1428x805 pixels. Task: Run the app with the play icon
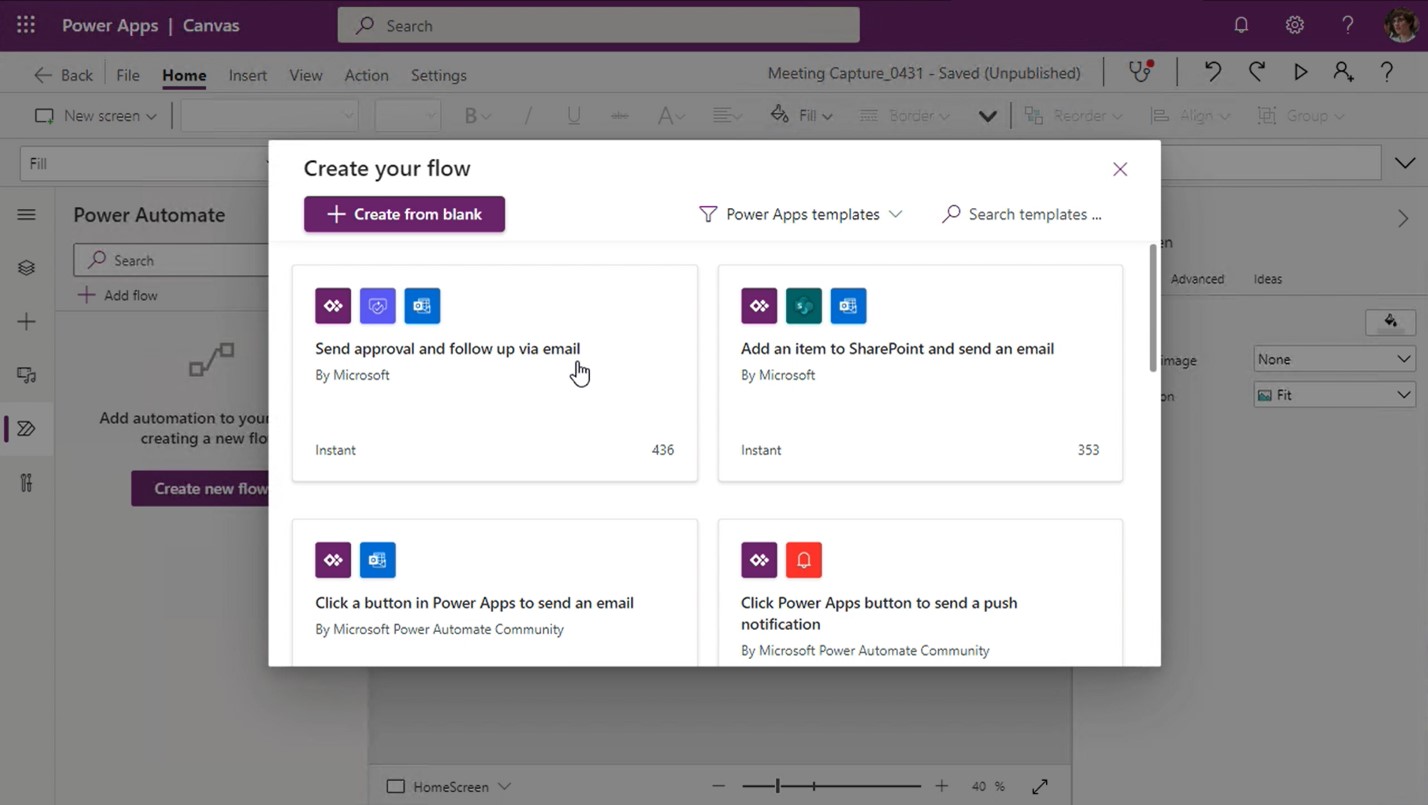click(1300, 71)
